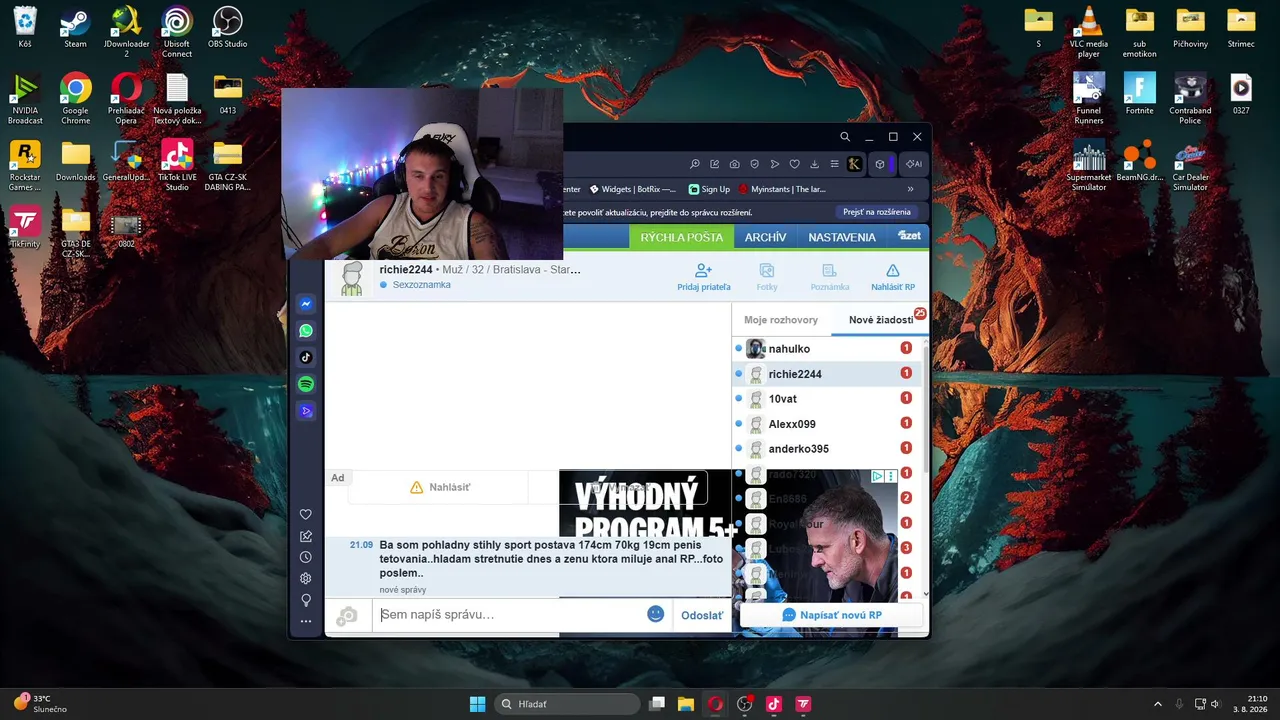The image size is (1280, 720).
Task: Click the Nahlásiť RP warning icon
Action: [893, 270]
